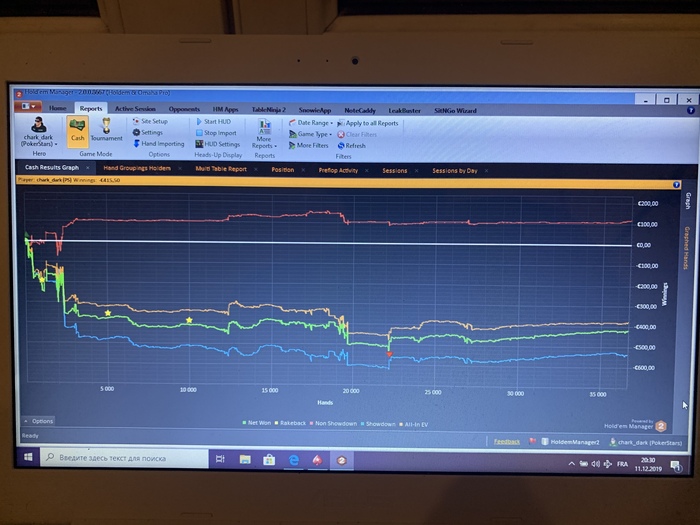
Task: Toggle Net Won legend series
Action: tap(256, 422)
